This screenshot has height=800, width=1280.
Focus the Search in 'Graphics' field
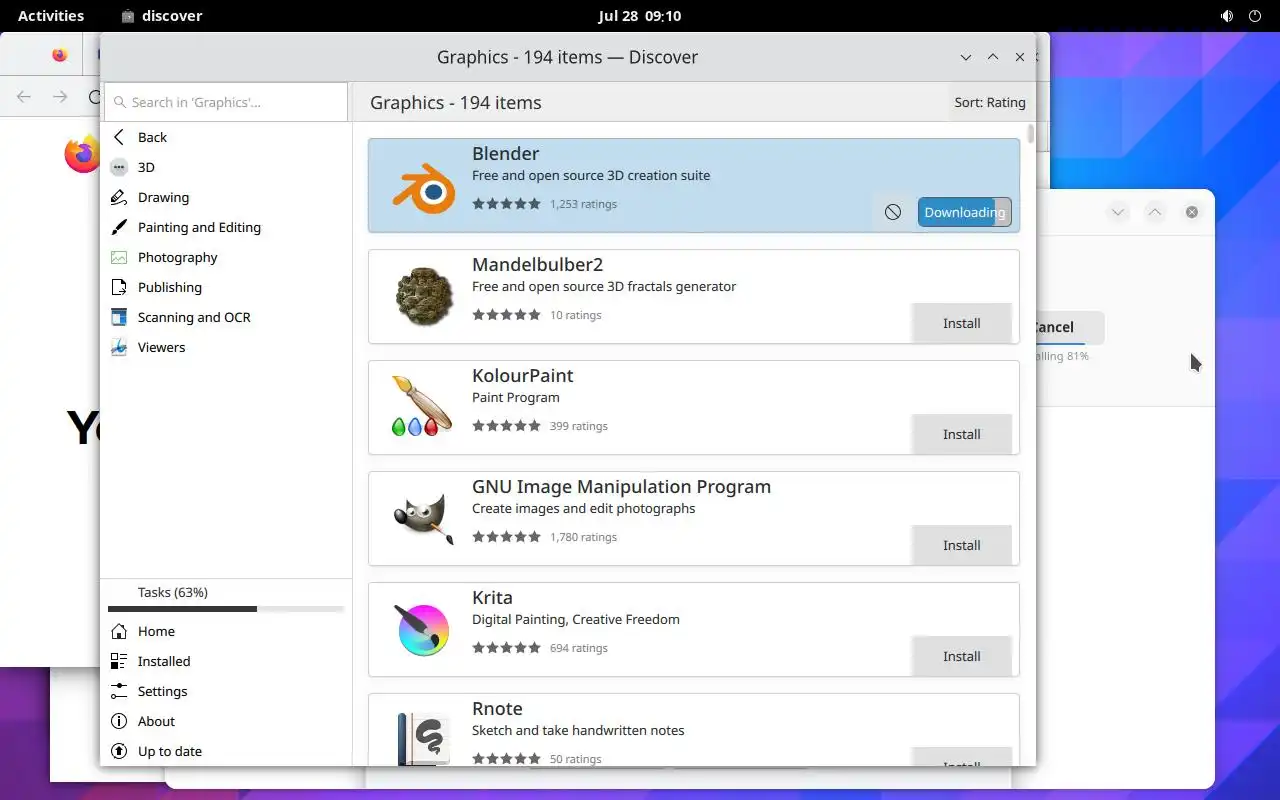point(226,102)
